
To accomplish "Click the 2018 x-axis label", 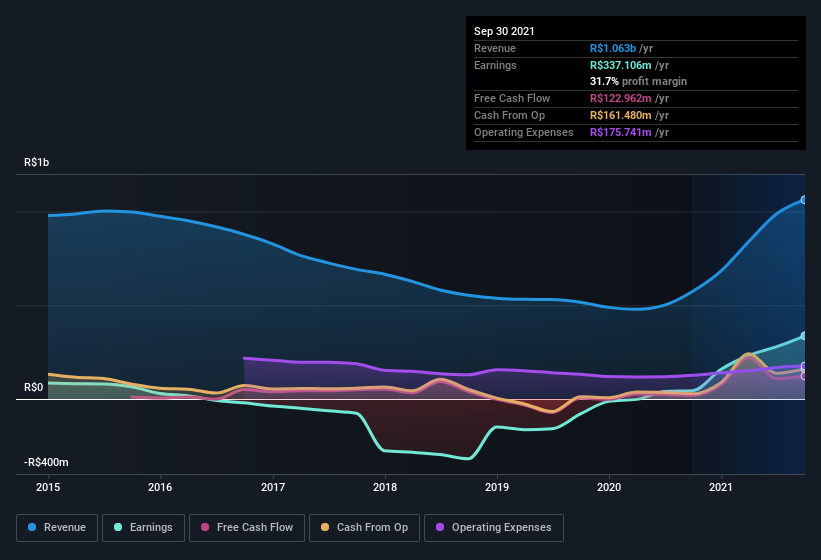I will (385, 487).
